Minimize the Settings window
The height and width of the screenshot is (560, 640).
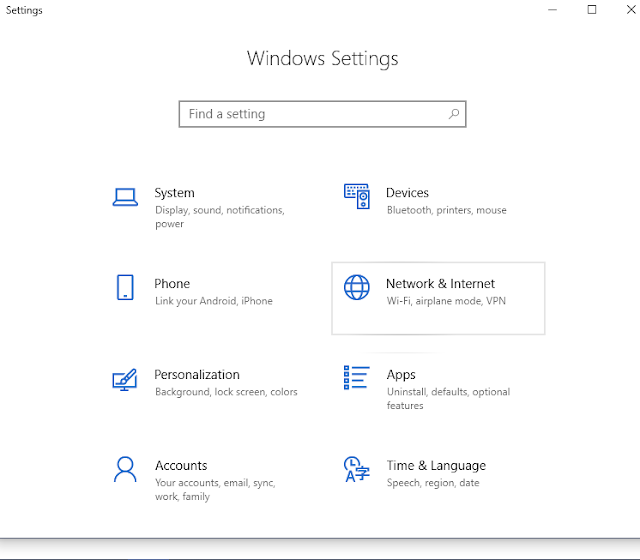tap(552, 10)
